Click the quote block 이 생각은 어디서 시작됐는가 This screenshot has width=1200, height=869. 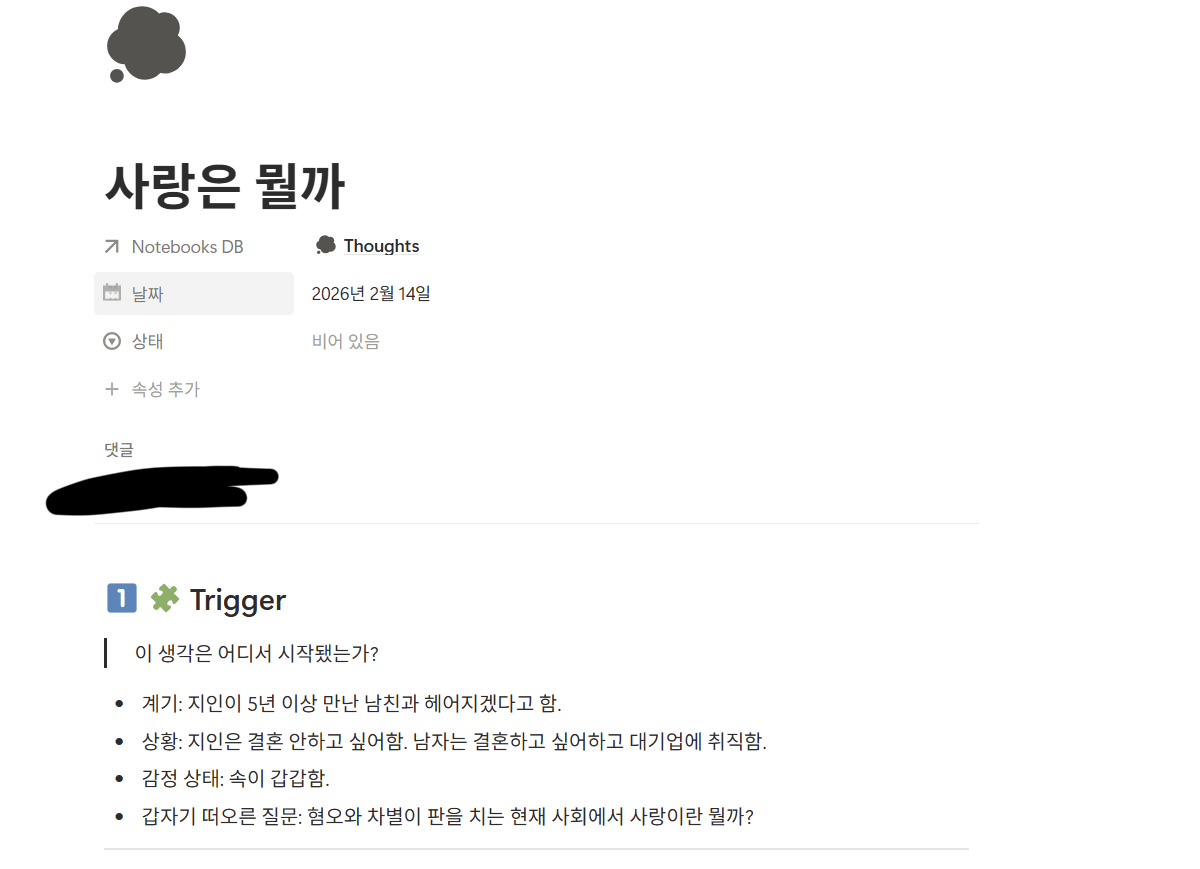point(256,654)
